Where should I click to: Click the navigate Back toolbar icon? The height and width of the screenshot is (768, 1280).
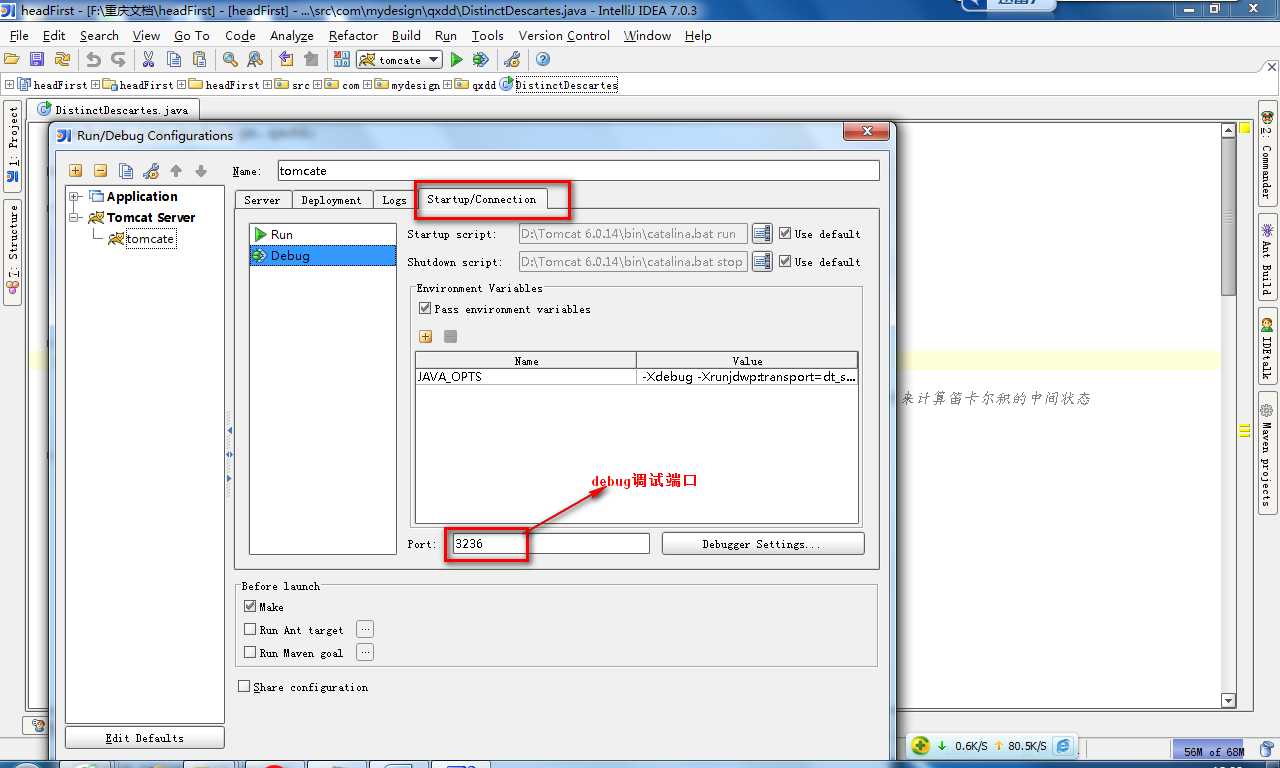pos(286,60)
